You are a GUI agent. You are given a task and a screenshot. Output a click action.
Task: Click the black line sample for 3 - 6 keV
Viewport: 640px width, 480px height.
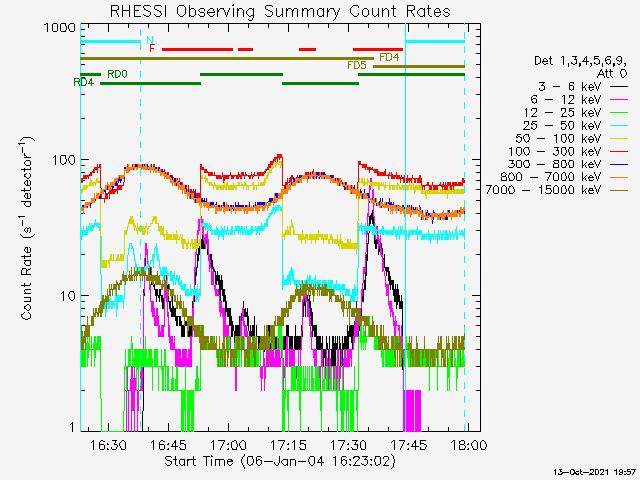point(619,87)
